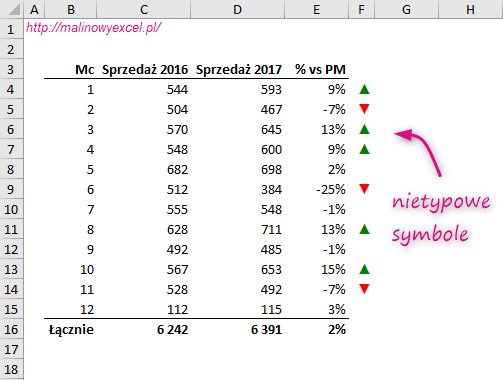Viewport: 503px width, 380px height.
Task: Click the green triangle in row 11
Action: click(364, 229)
